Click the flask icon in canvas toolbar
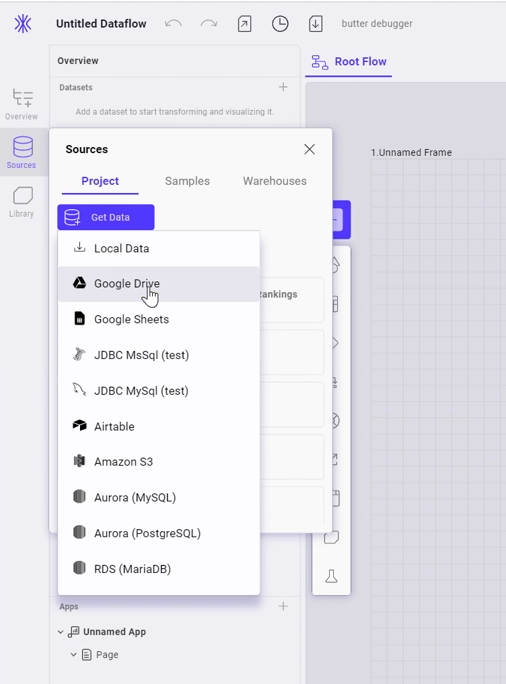Viewport: 506px width, 684px height. pos(332,576)
